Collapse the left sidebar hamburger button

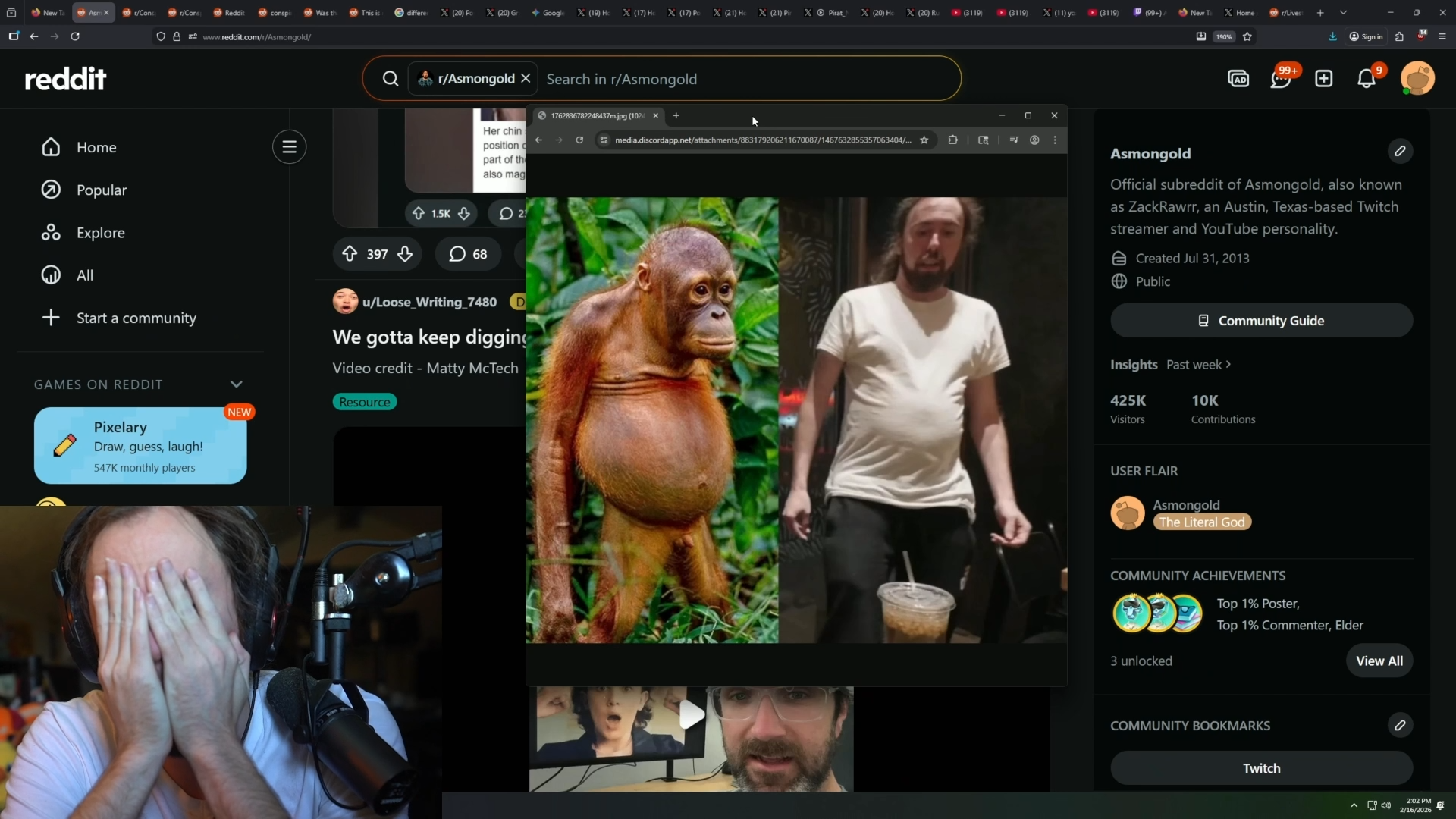289,147
